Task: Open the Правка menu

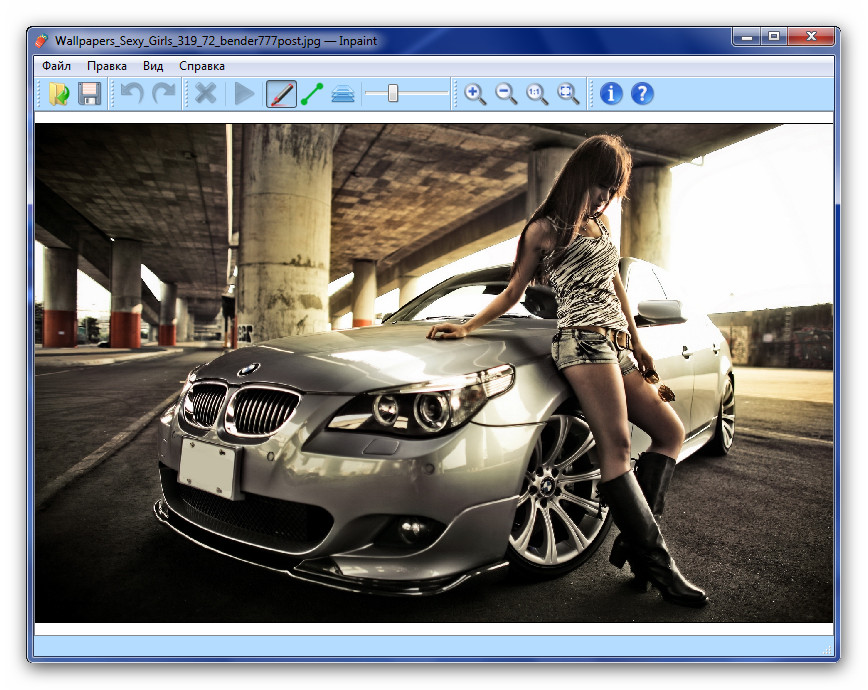Action: coord(107,66)
